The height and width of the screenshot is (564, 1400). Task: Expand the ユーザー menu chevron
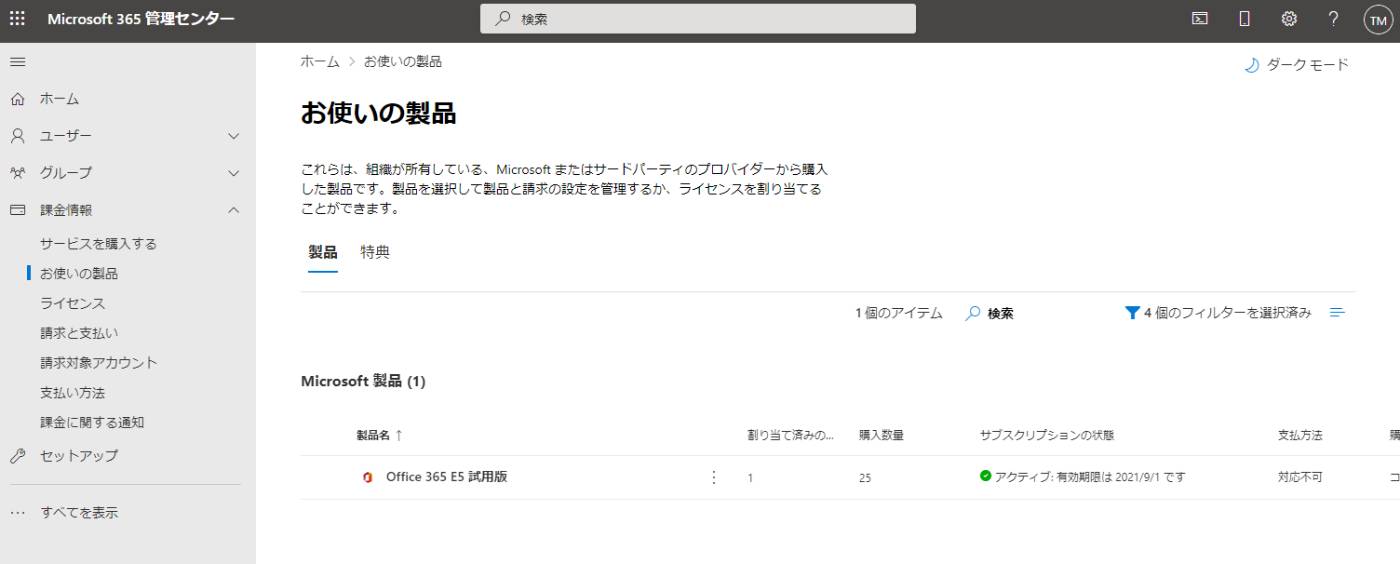click(234, 136)
